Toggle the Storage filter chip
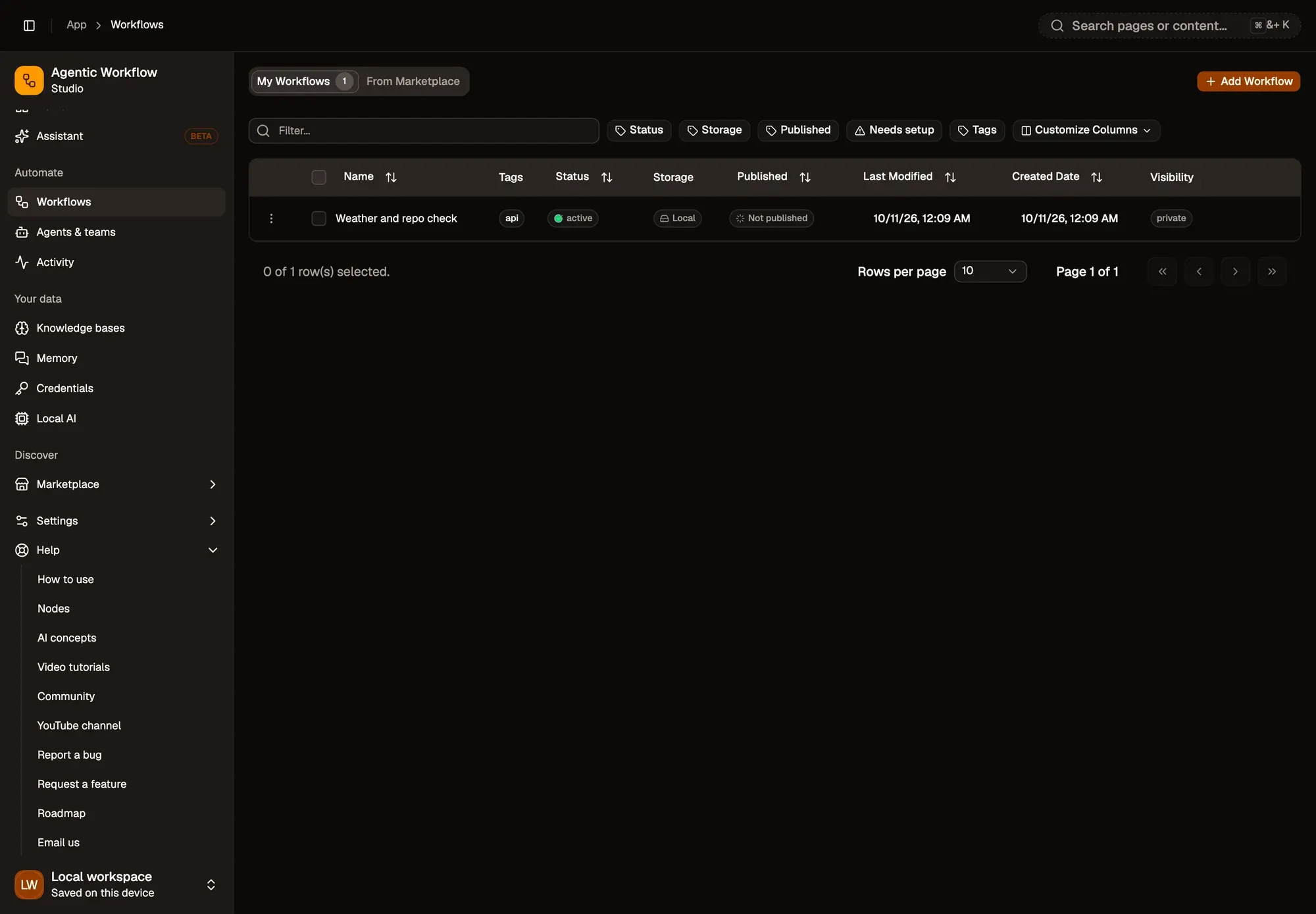This screenshot has width=1316, height=914. click(714, 130)
